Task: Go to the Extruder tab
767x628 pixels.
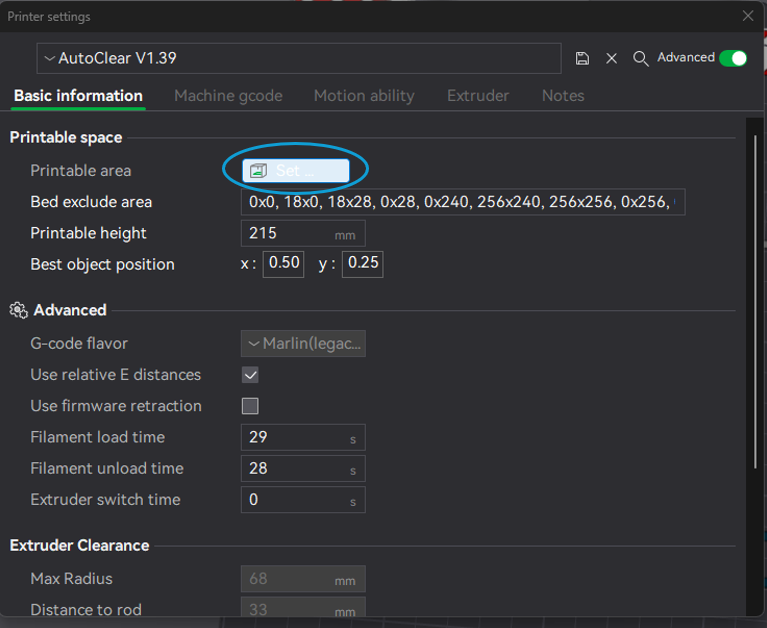Action: point(478,96)
